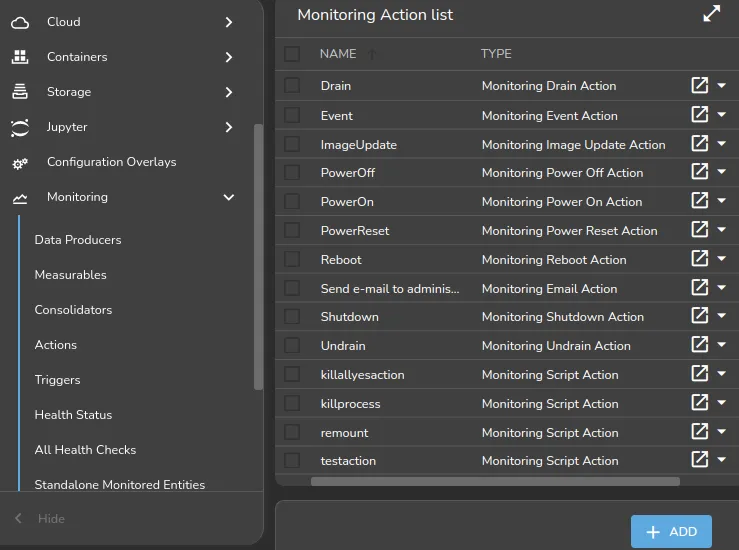Viewport: 739px width, 550px height.
Task: Sort the list by the NAME arrow
Action: tap(372, 54)
